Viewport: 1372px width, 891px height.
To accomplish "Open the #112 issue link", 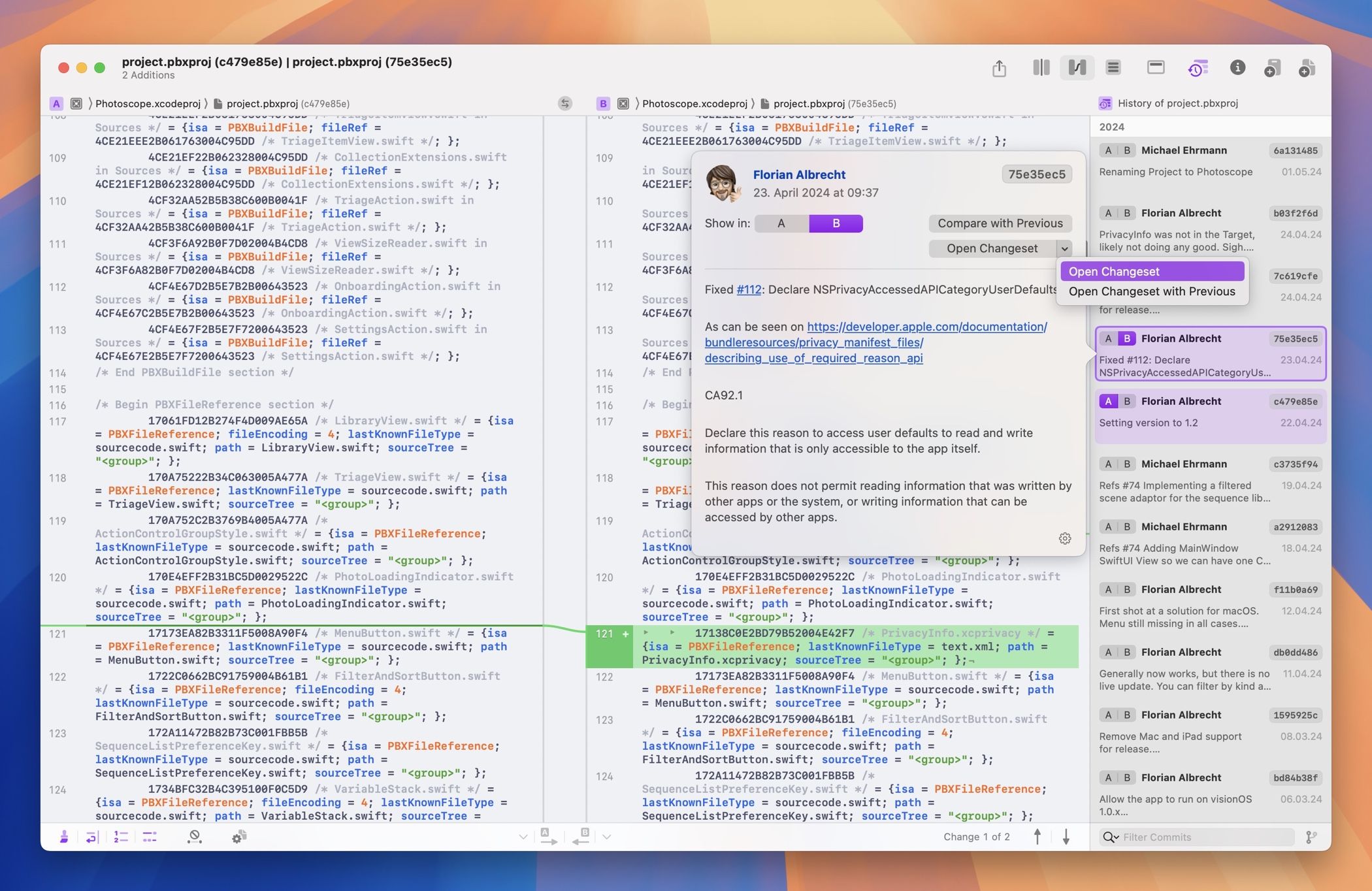I will [x=749, y=289].
